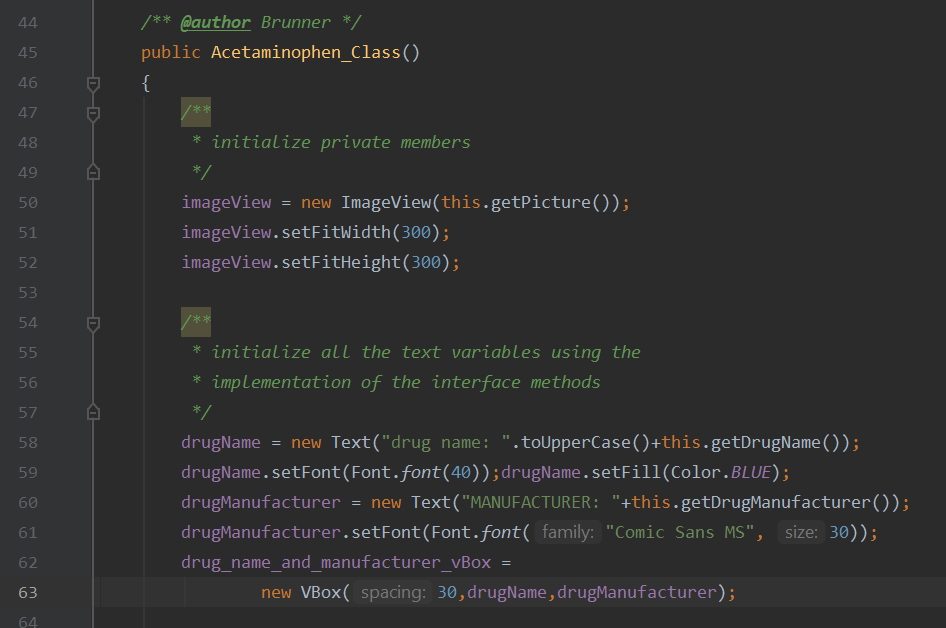Click the 'family:' parameter hint

click(568, 532)
